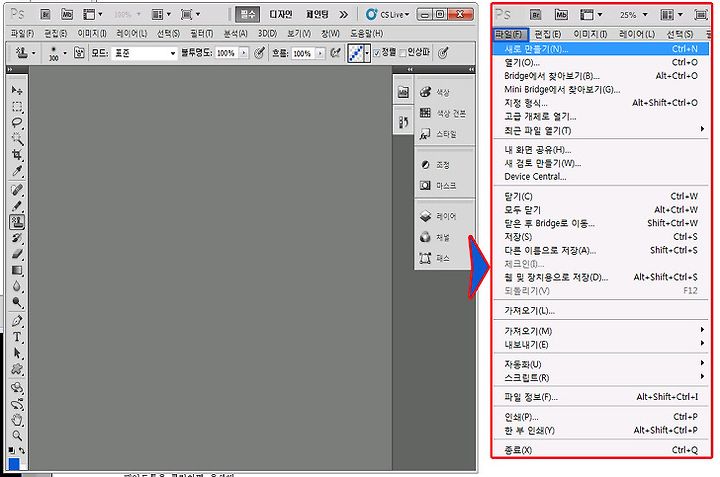Select the 3D Object Rotate tool
This screenshot has height=477, width=720.
(x=17, y=388)
